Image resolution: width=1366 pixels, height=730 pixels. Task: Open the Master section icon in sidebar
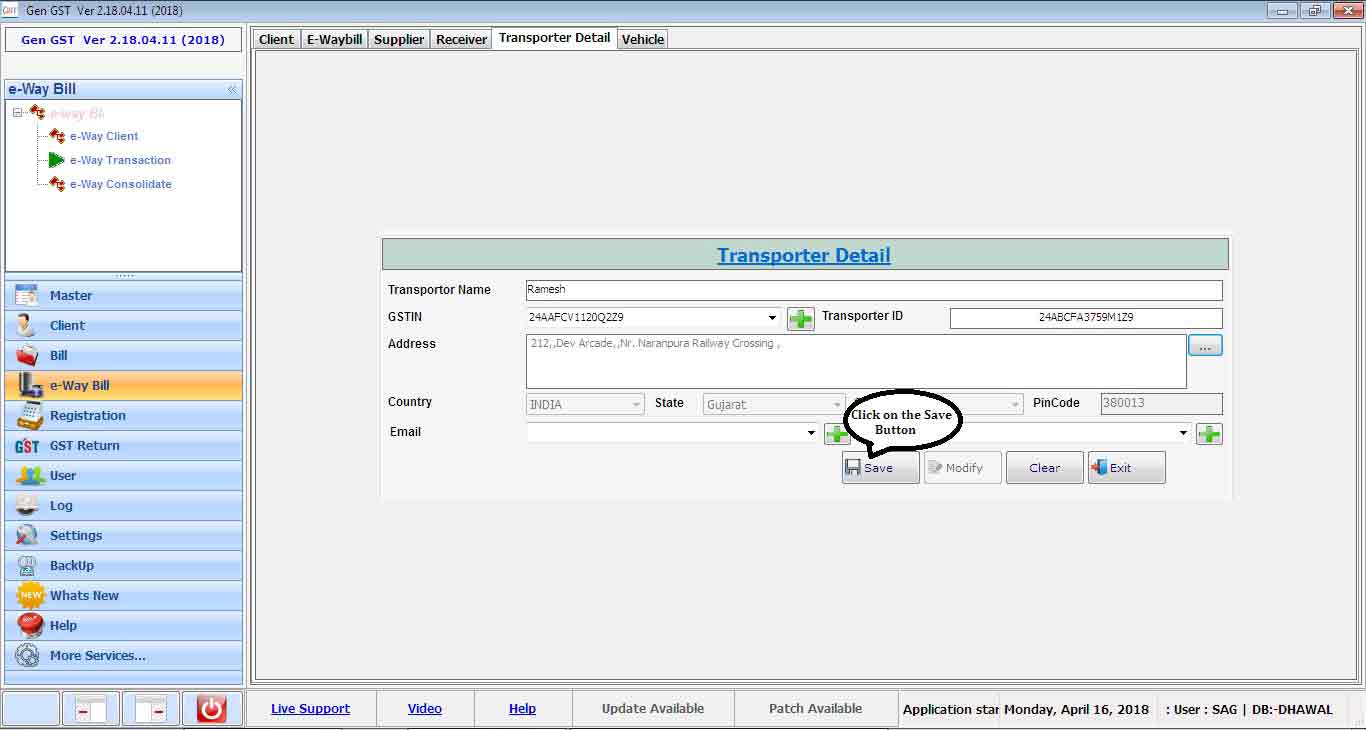(x=26, y=296)
